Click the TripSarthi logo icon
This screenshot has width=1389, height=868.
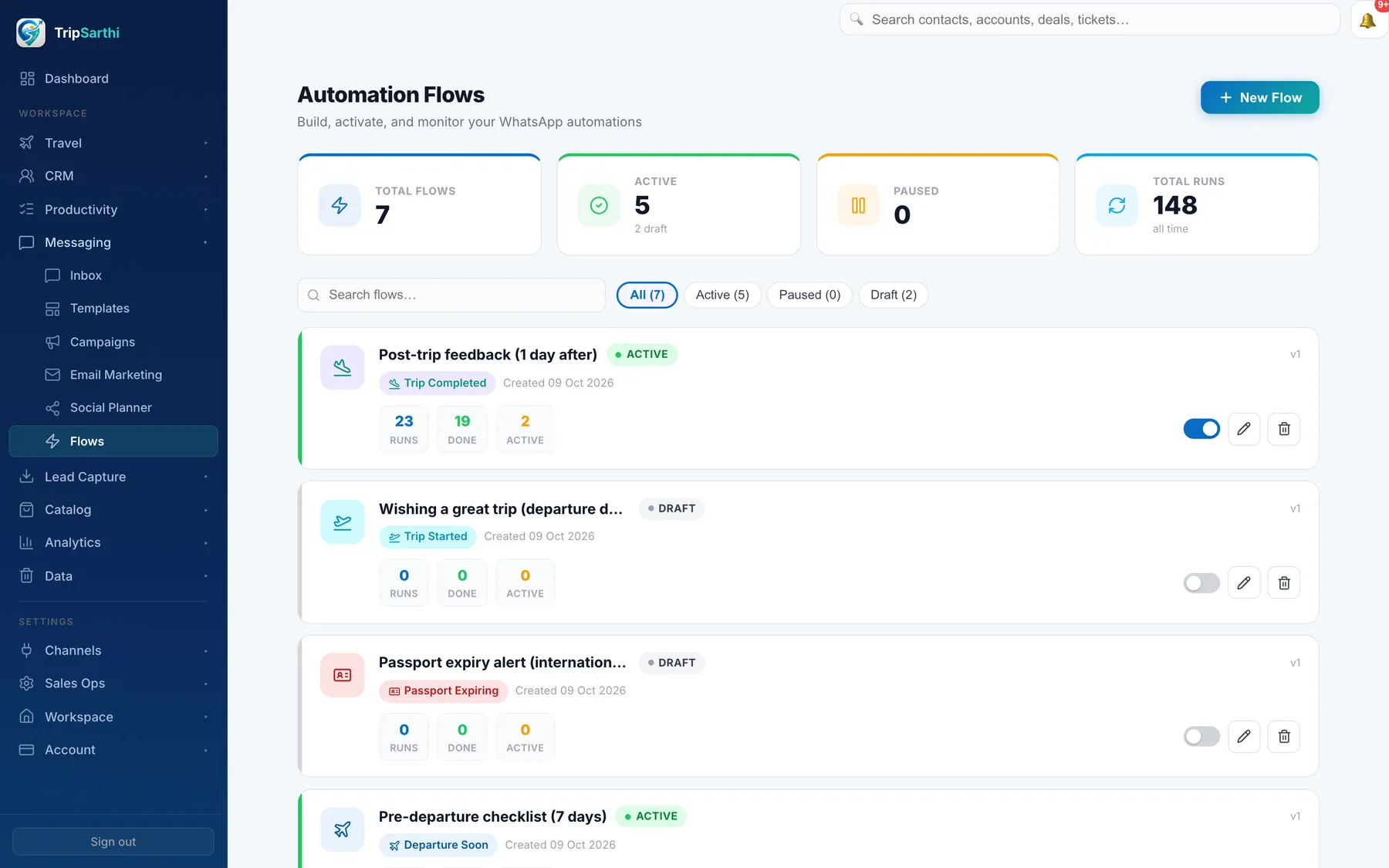[31, 32]
